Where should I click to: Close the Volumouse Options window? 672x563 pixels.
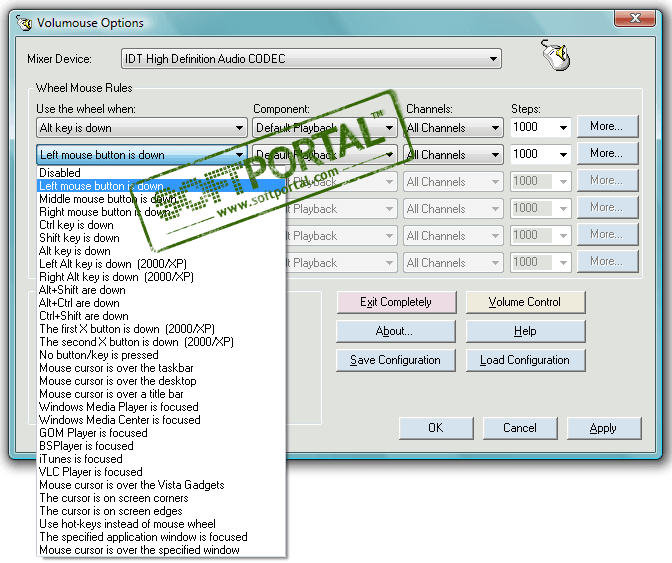[635, 18]
